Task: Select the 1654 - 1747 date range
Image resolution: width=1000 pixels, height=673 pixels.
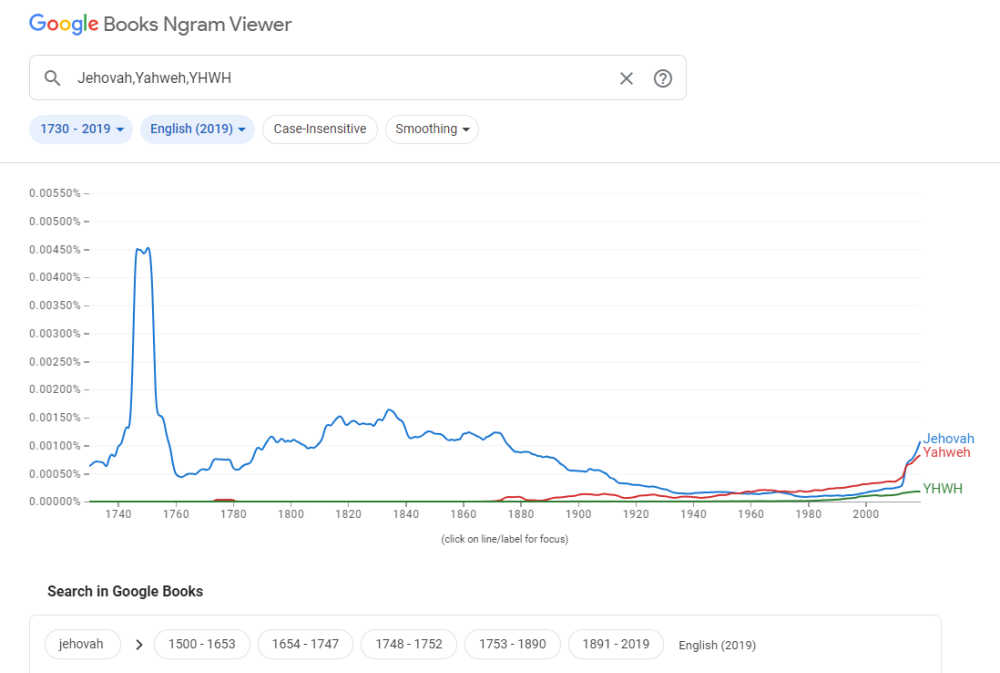Action: click(x=305, y=644)
